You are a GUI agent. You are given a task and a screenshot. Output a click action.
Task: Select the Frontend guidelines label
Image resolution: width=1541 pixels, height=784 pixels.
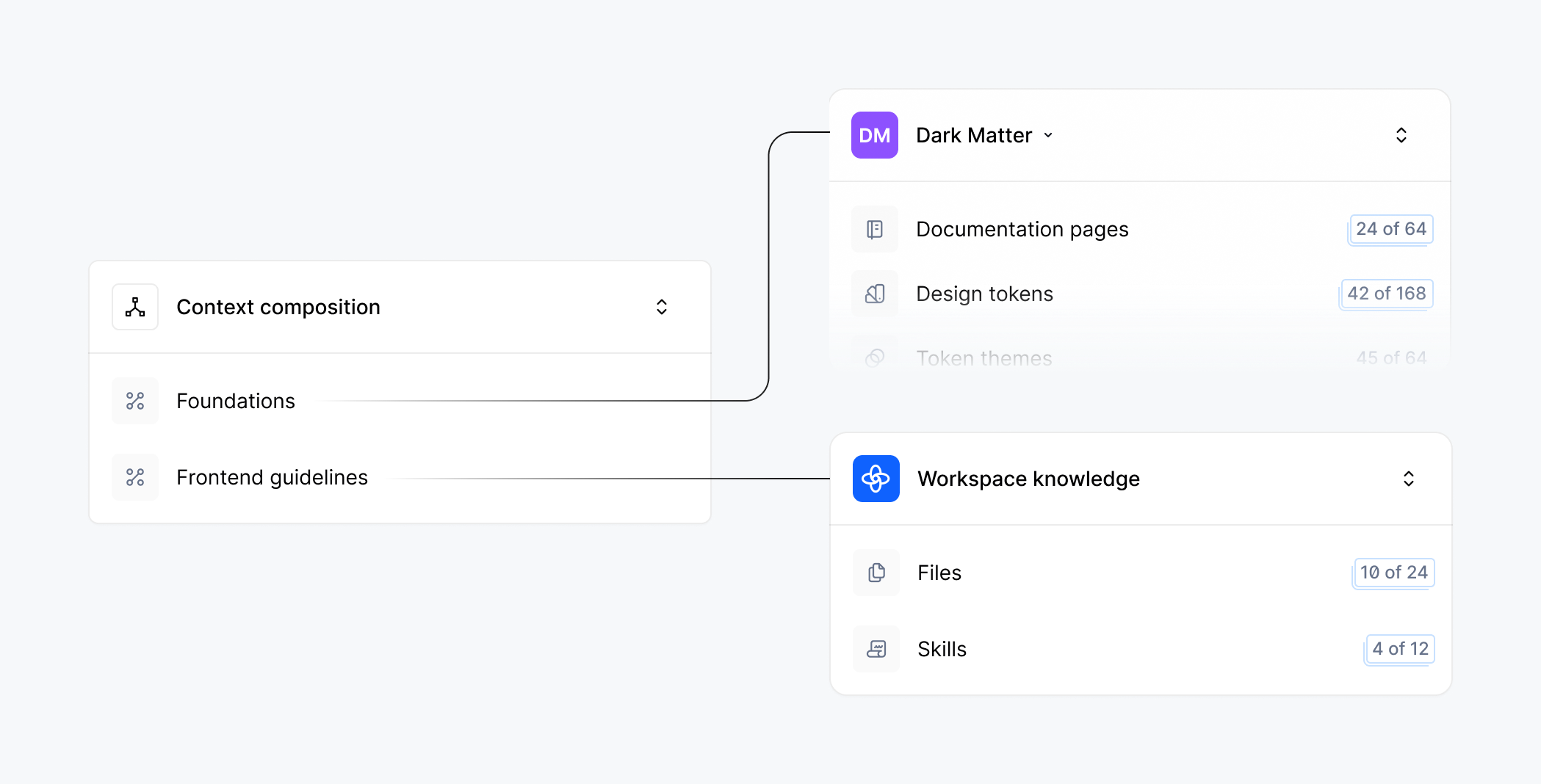(x=272, y=477)
